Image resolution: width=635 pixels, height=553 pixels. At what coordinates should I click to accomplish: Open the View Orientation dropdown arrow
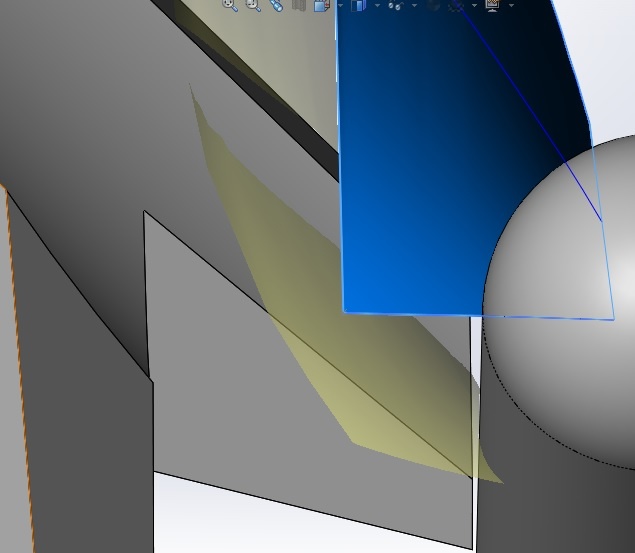coord(341,5)
